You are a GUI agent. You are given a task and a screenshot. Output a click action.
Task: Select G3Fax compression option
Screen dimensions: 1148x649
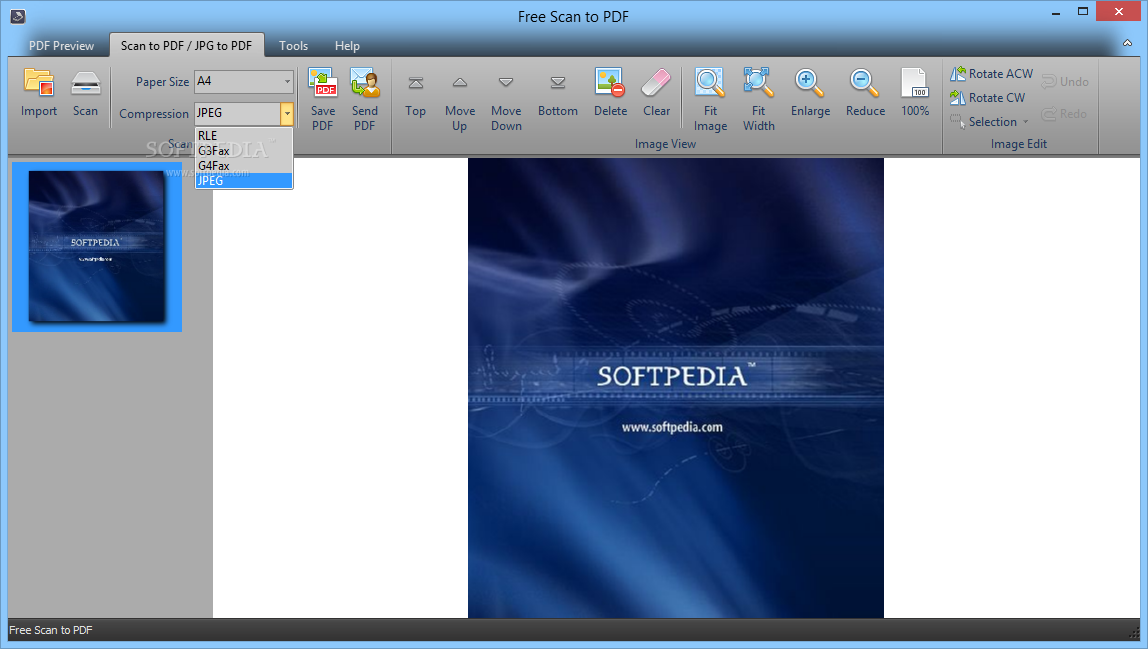coord(244,151)
